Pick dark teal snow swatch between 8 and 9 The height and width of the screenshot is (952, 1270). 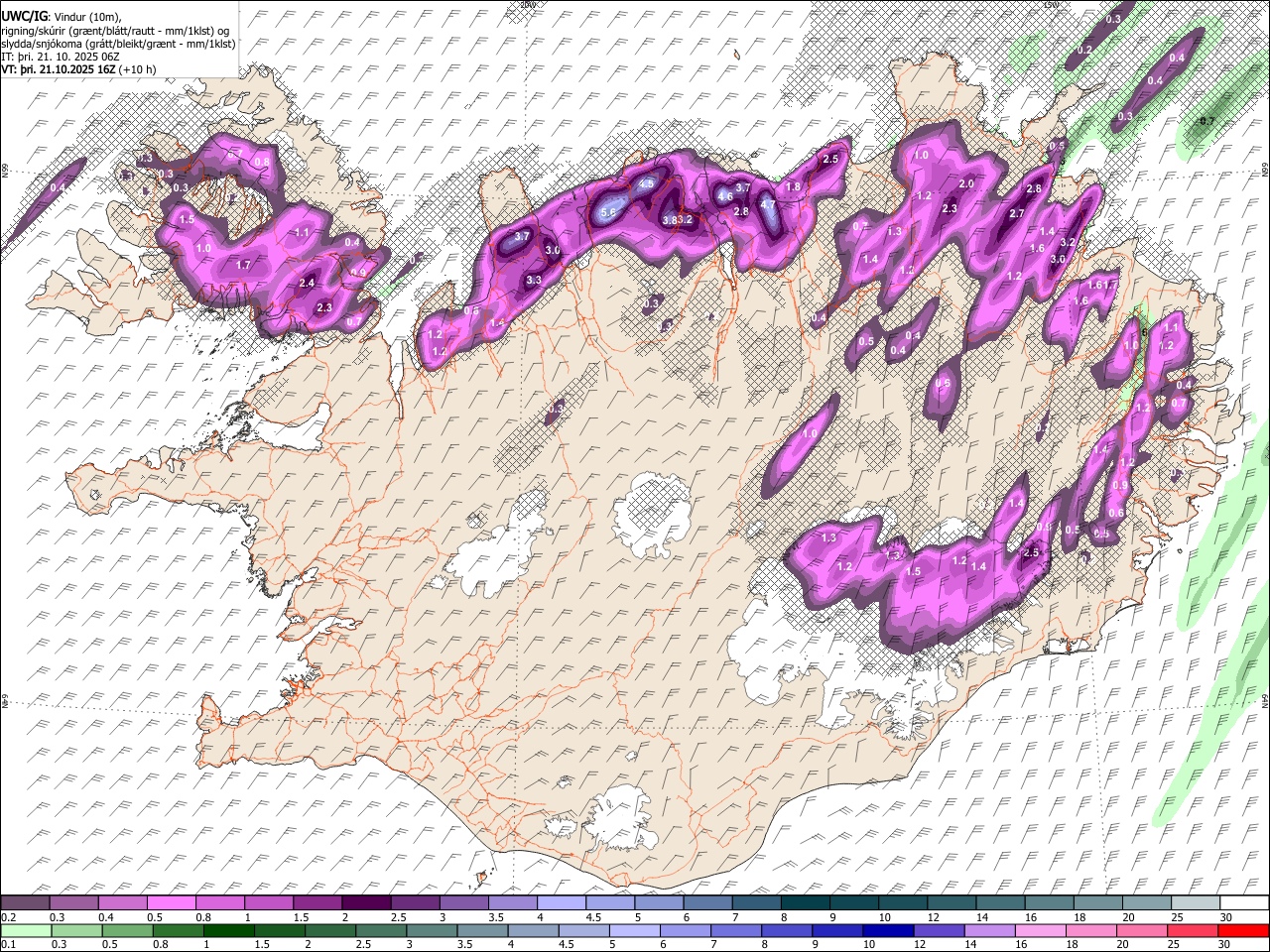804,903
